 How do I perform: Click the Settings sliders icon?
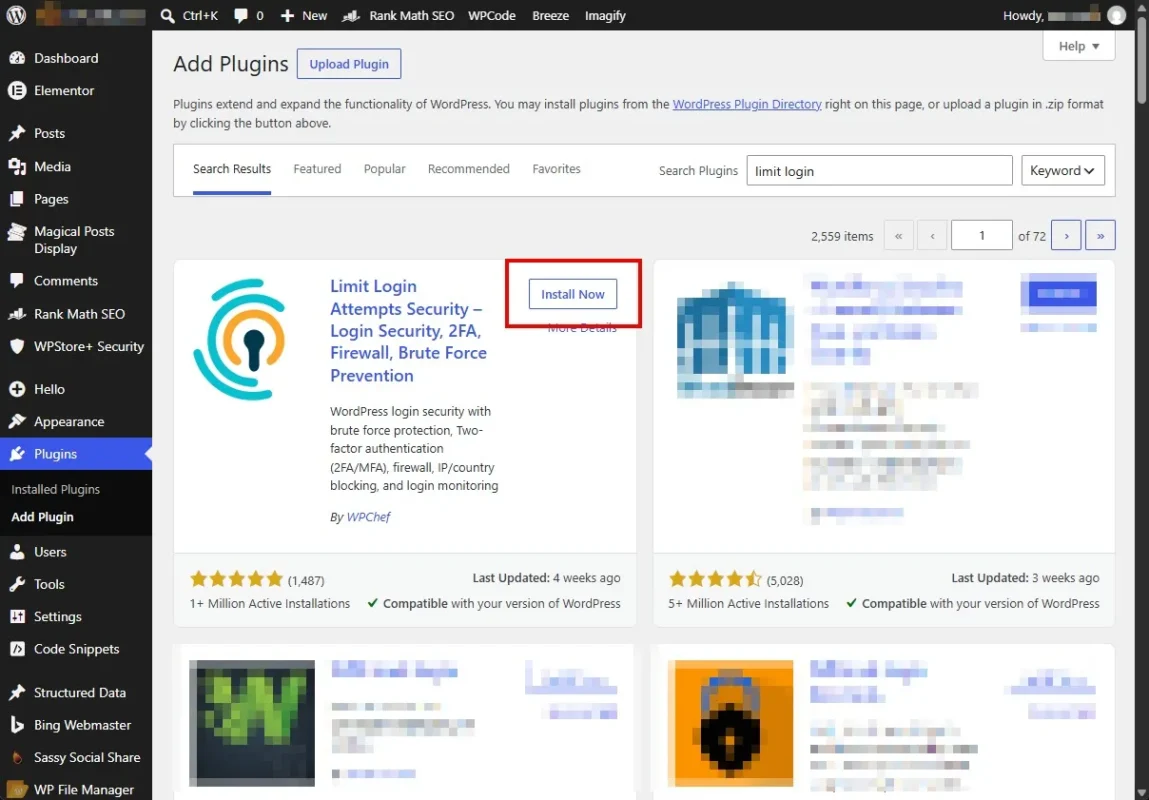[x=17, y=617]
